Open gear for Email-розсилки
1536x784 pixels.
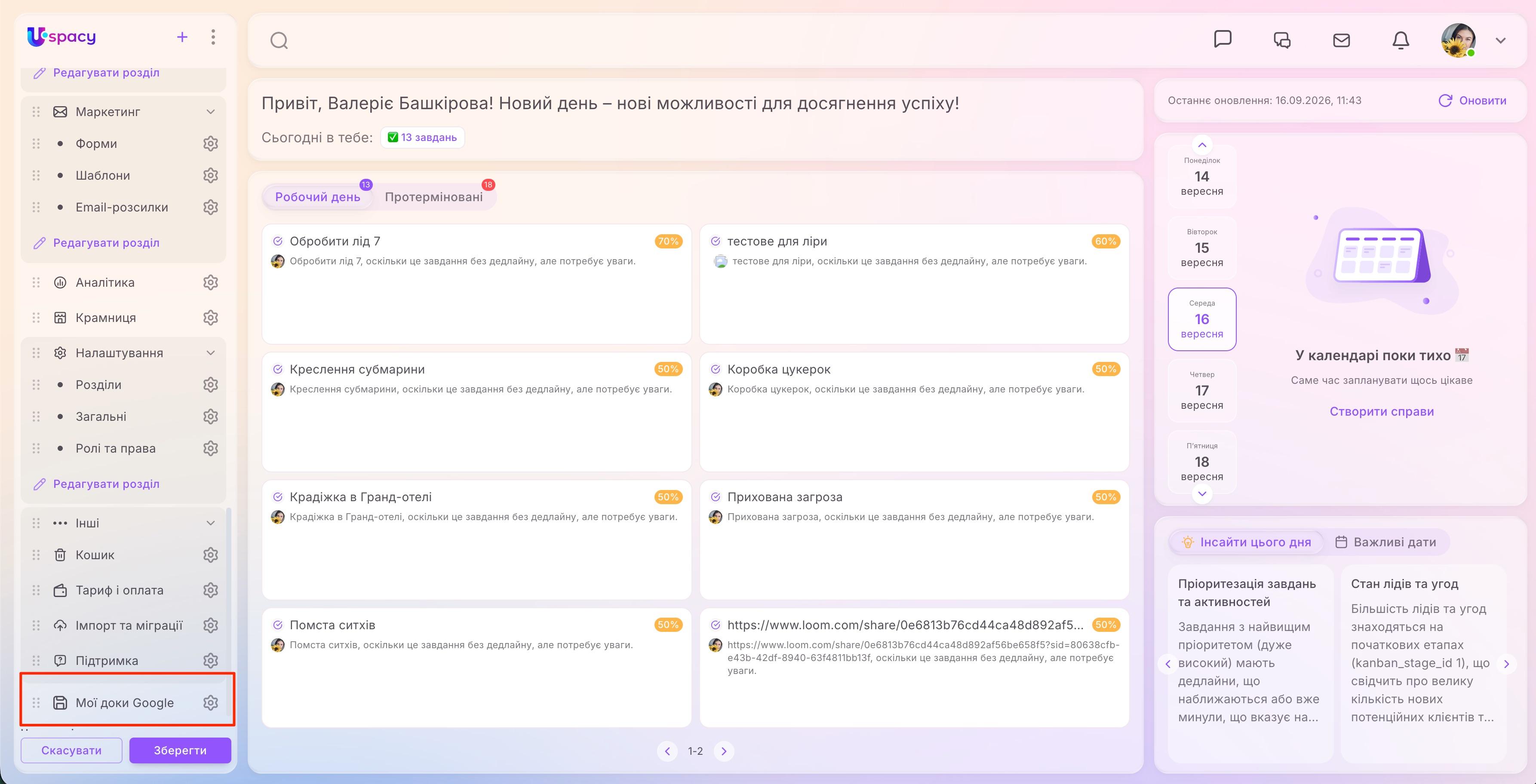pyautogui.click(x=210, y=208)
